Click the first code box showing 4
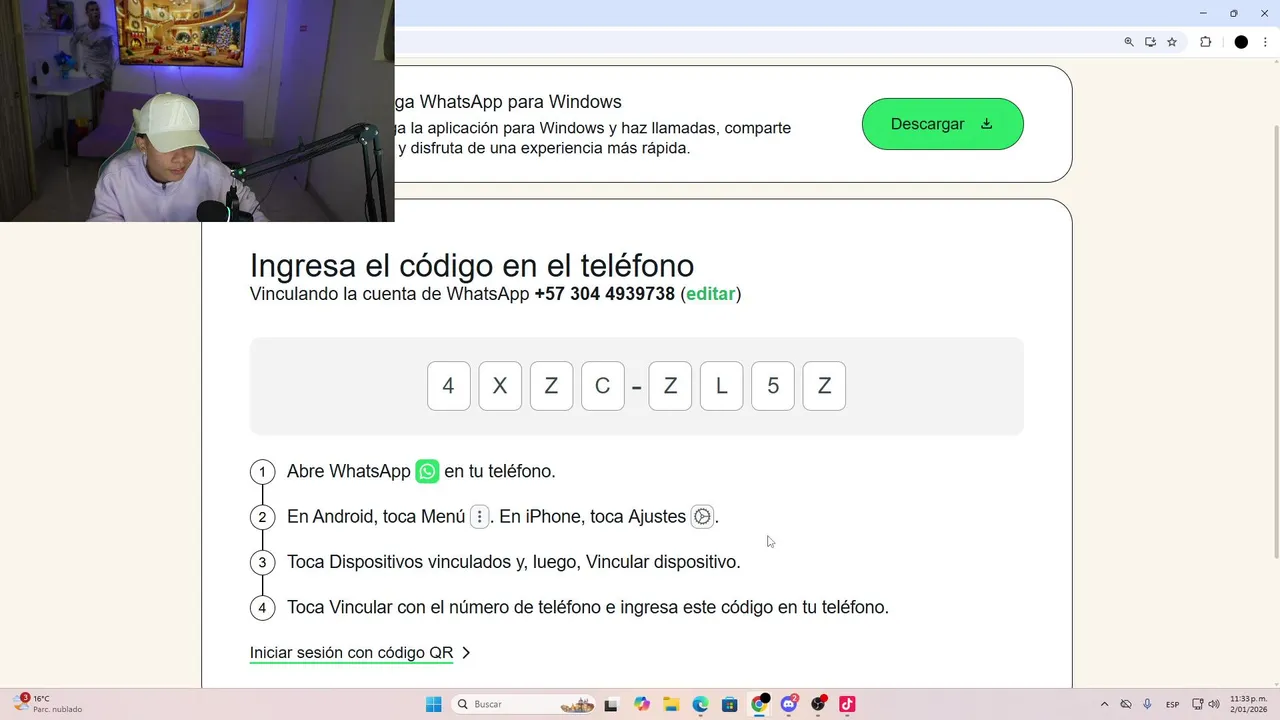Image resolution: width=1280 pixels, height=720 pixels. coord(448,386)
